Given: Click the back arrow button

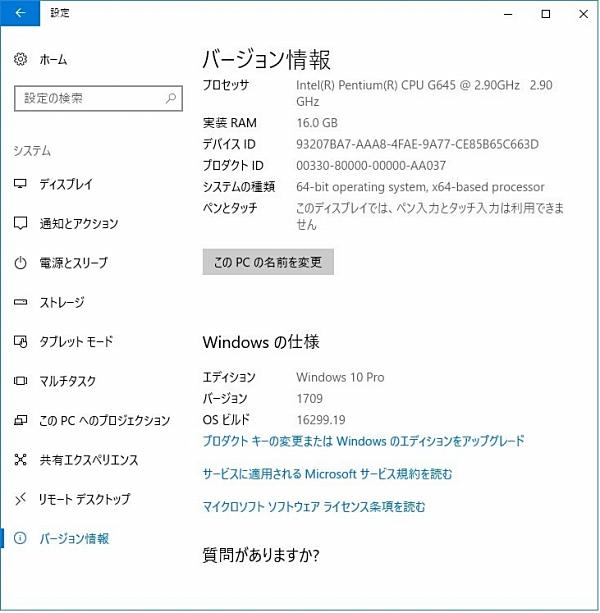Looking at the screenshot, I should (21, 14).
